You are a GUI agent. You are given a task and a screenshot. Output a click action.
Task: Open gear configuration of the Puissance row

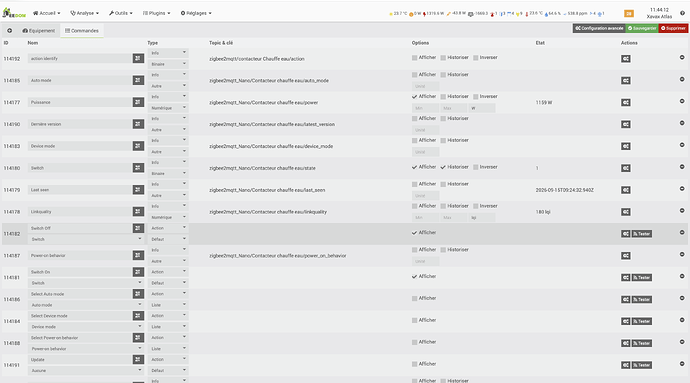[626, 102]
